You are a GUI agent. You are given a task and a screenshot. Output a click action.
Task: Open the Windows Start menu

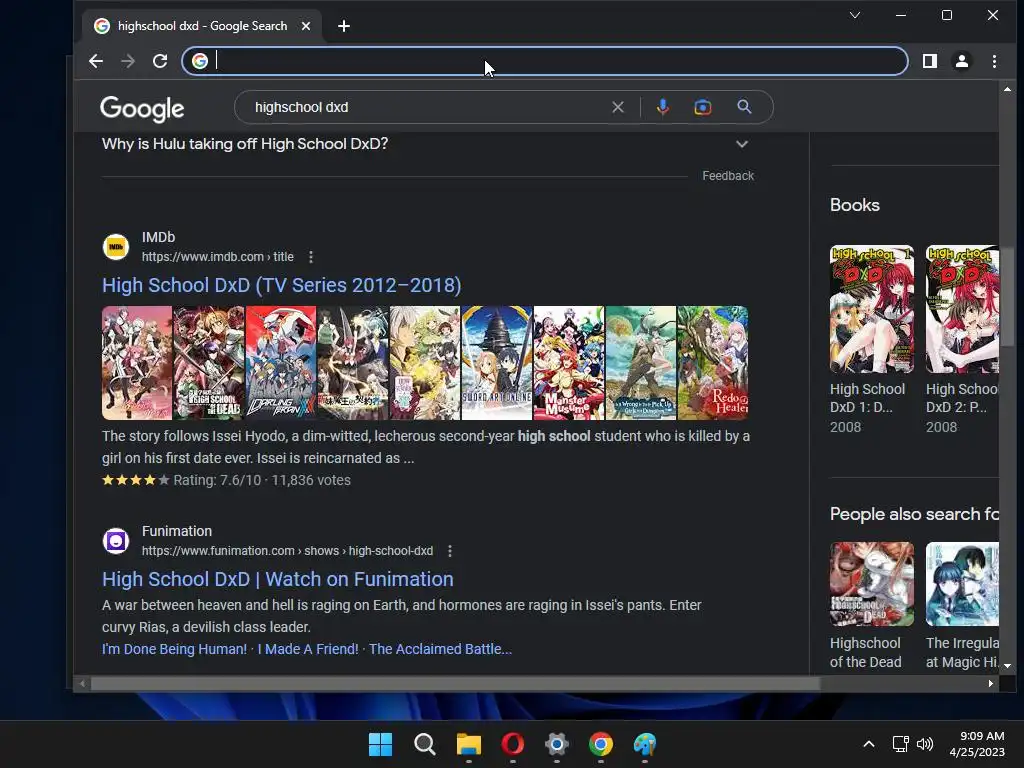(381, 744)
